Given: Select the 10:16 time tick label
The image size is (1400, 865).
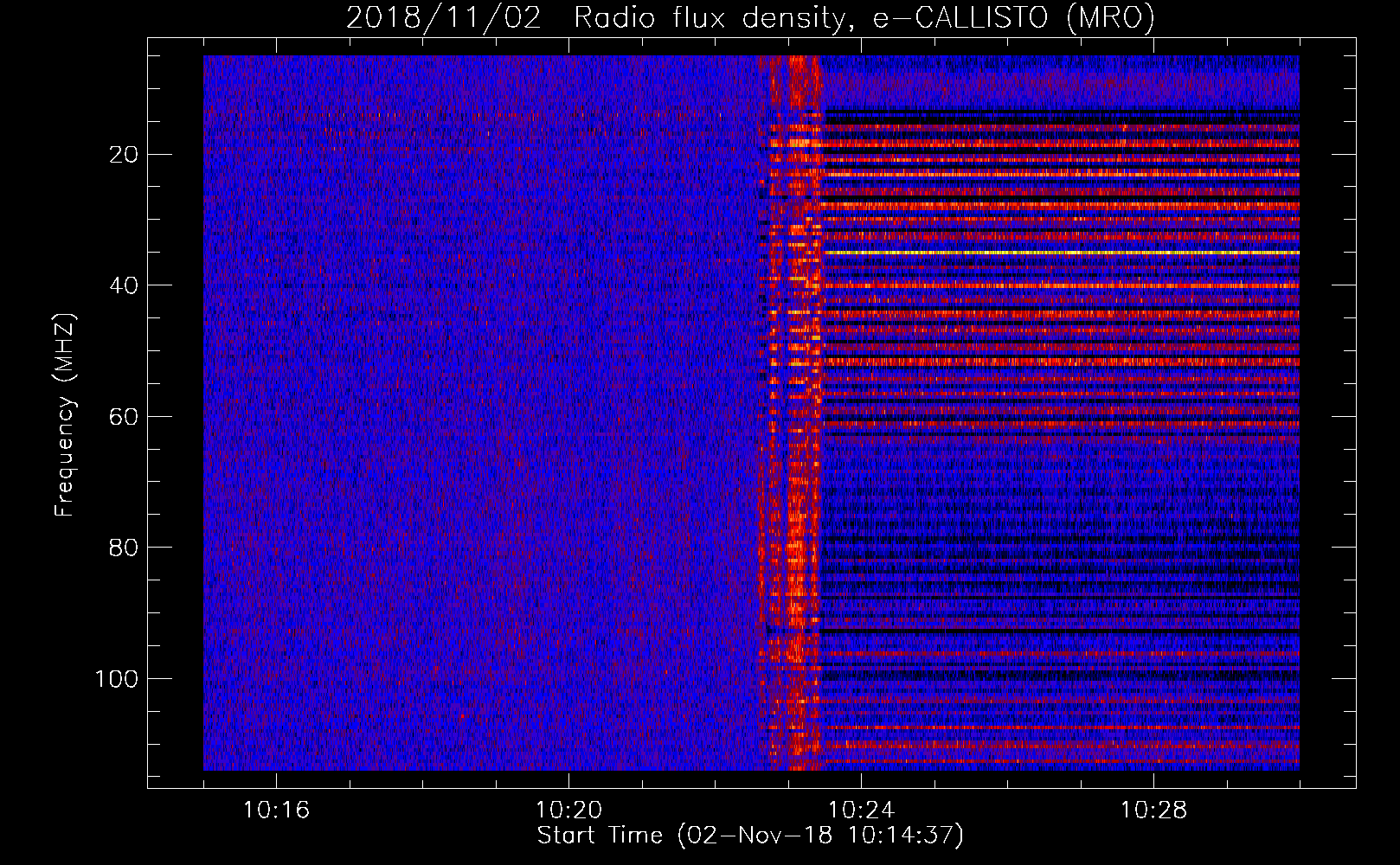Looking at the screenshot, I should [276, 811].
